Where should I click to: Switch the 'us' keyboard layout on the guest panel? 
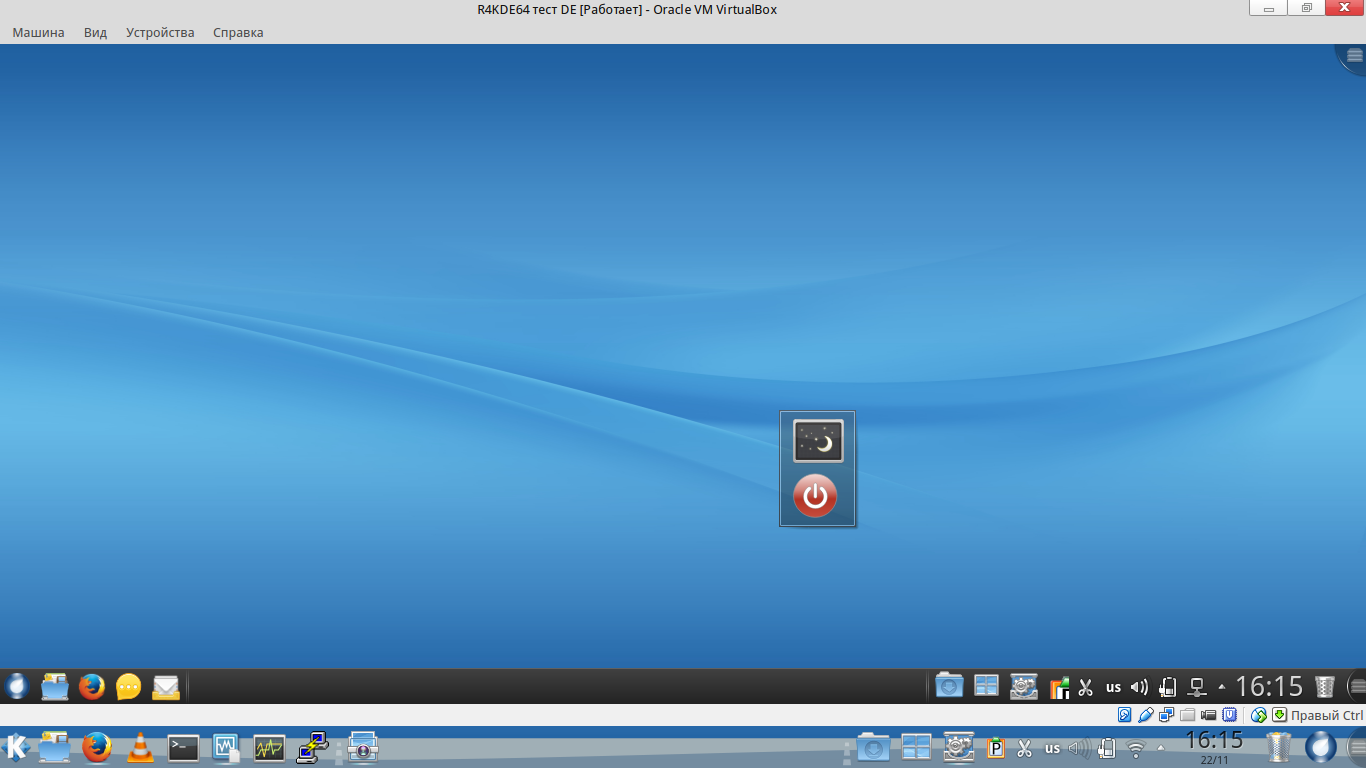[x=1113, y=687]
